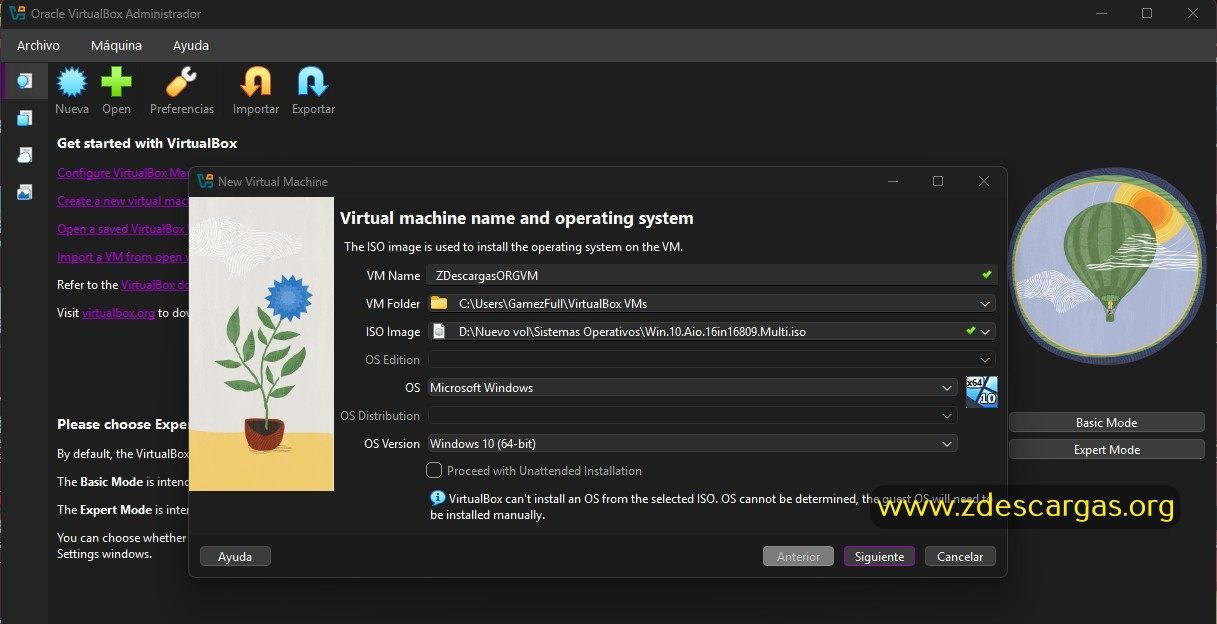The width and height of the screenshot is (1217, 624).
Task: Follow the Create a new virtual machine link
Action: pyautogui.click(x=123, y=201)
